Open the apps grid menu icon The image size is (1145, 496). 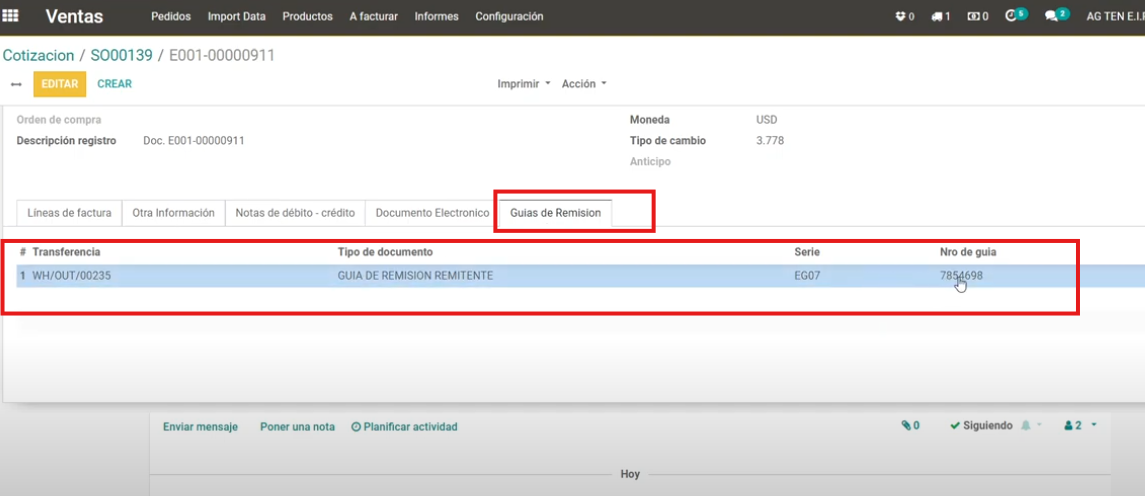coord(11,16)
